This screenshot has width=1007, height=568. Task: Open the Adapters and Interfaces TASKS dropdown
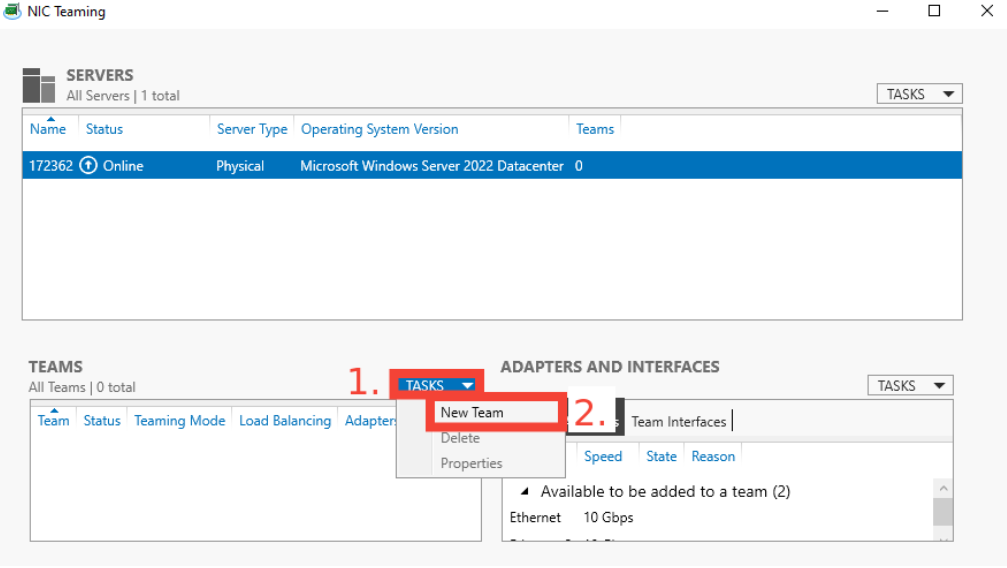[x=909, y=386]
